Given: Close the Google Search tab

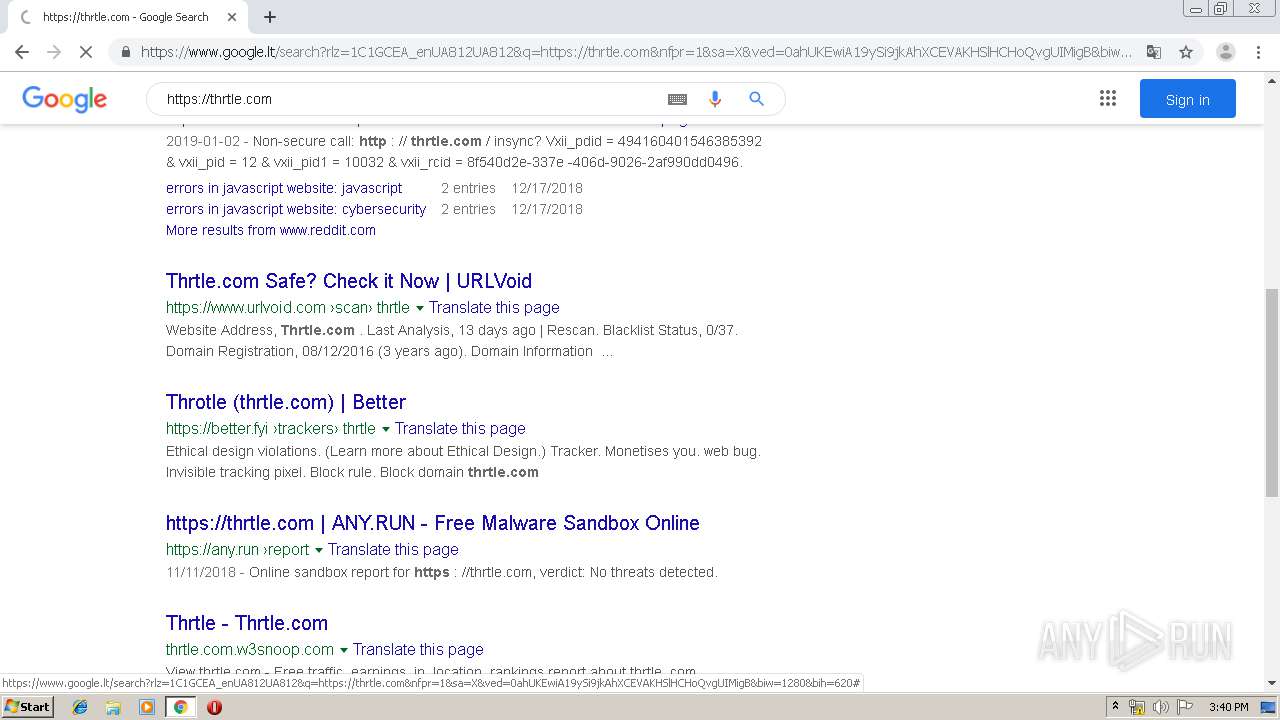Looking at the screenshot, I should point(232,17).
